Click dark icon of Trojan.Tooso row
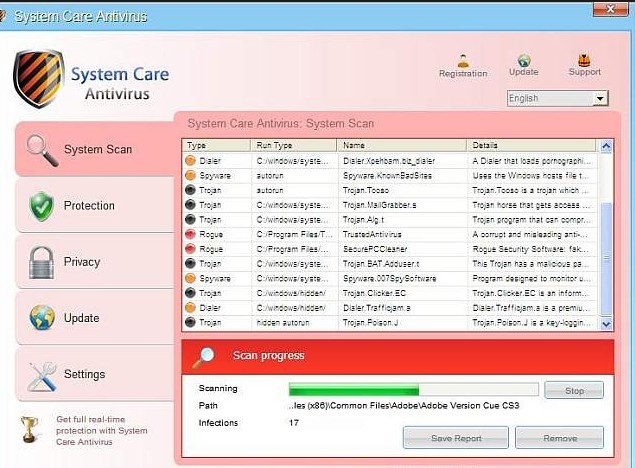Image resolution: width=635 pixels, height=468 pixels. point(190,190)
